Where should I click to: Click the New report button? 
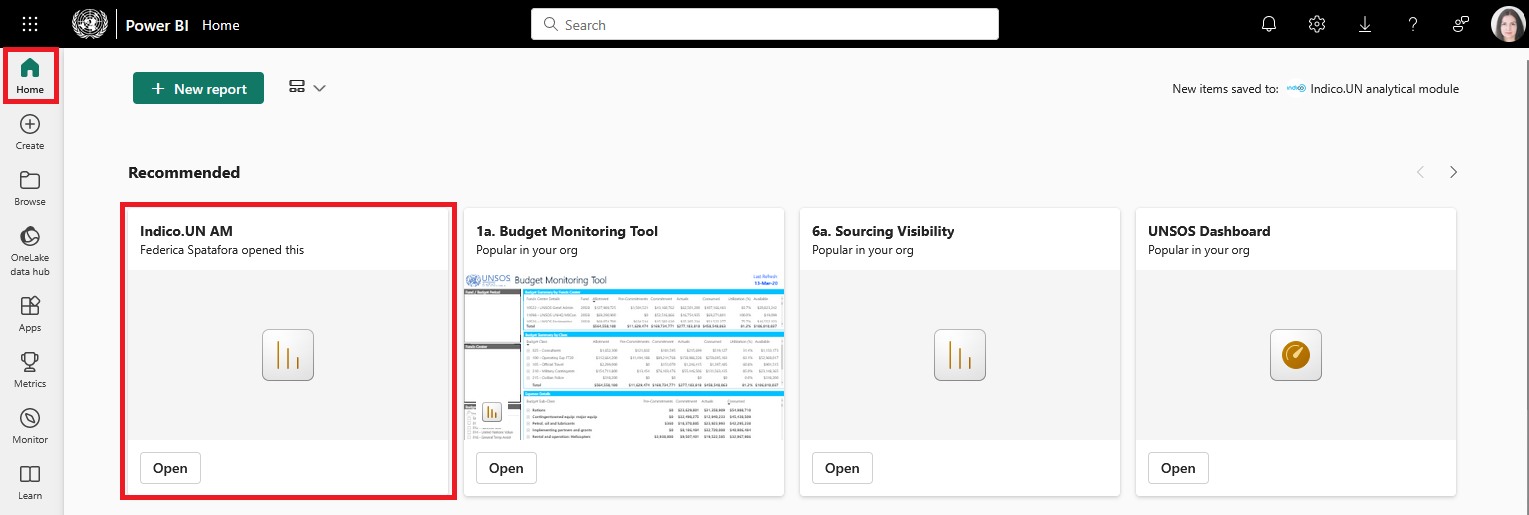(198, 88)
